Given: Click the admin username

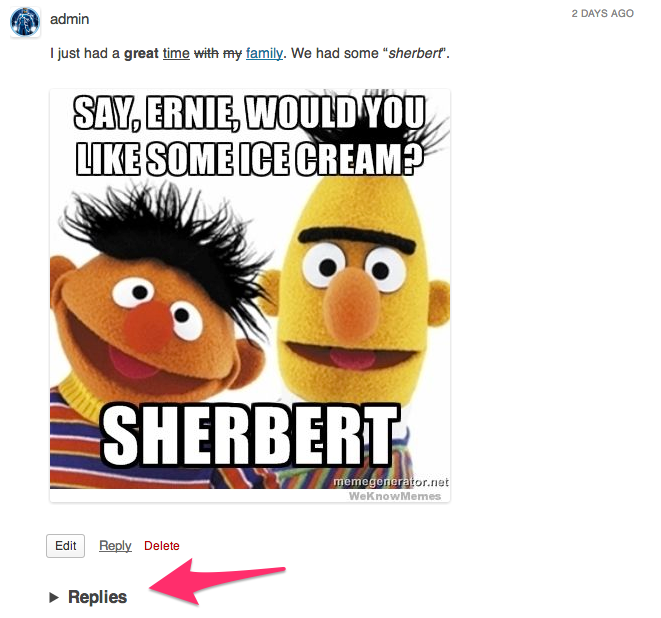Looking at the screenshot, I should (x=70, y=19).
